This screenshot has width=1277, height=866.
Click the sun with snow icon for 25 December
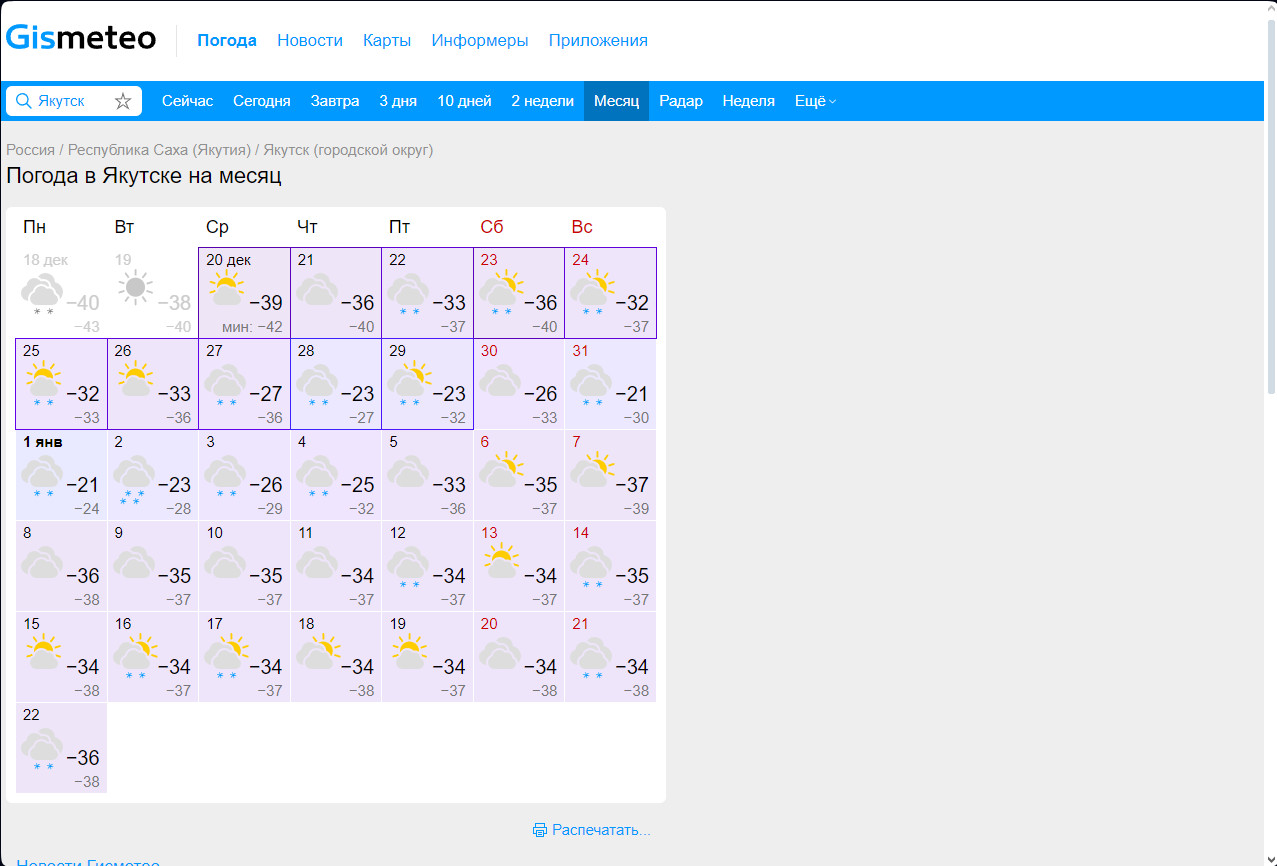pos(43,384)
